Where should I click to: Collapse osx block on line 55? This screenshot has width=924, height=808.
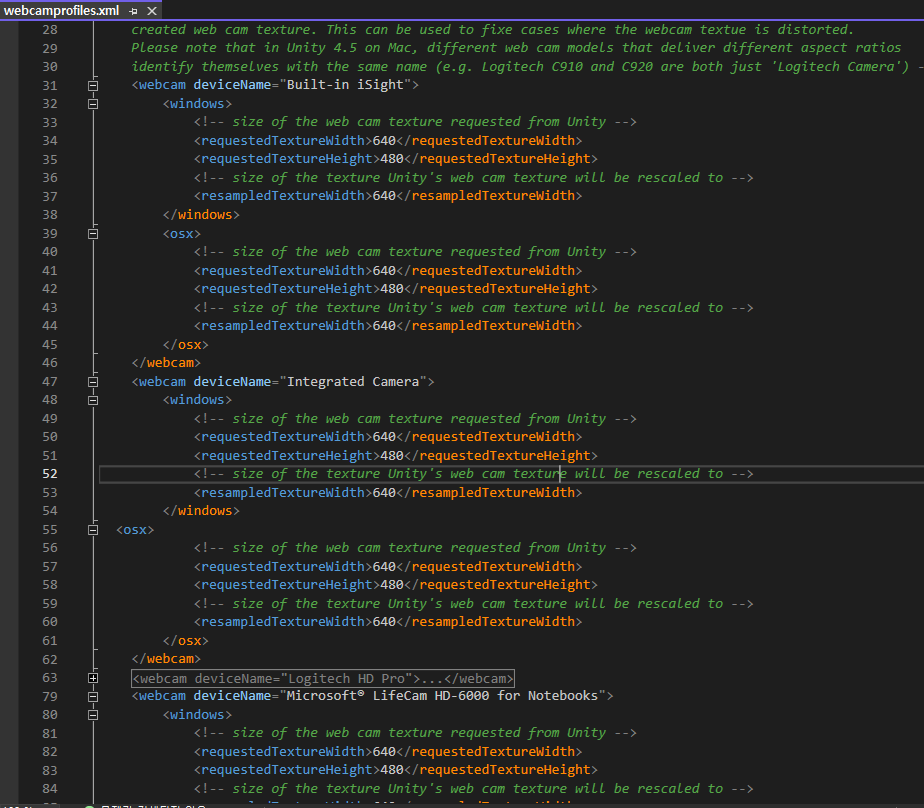coord(93,530)
